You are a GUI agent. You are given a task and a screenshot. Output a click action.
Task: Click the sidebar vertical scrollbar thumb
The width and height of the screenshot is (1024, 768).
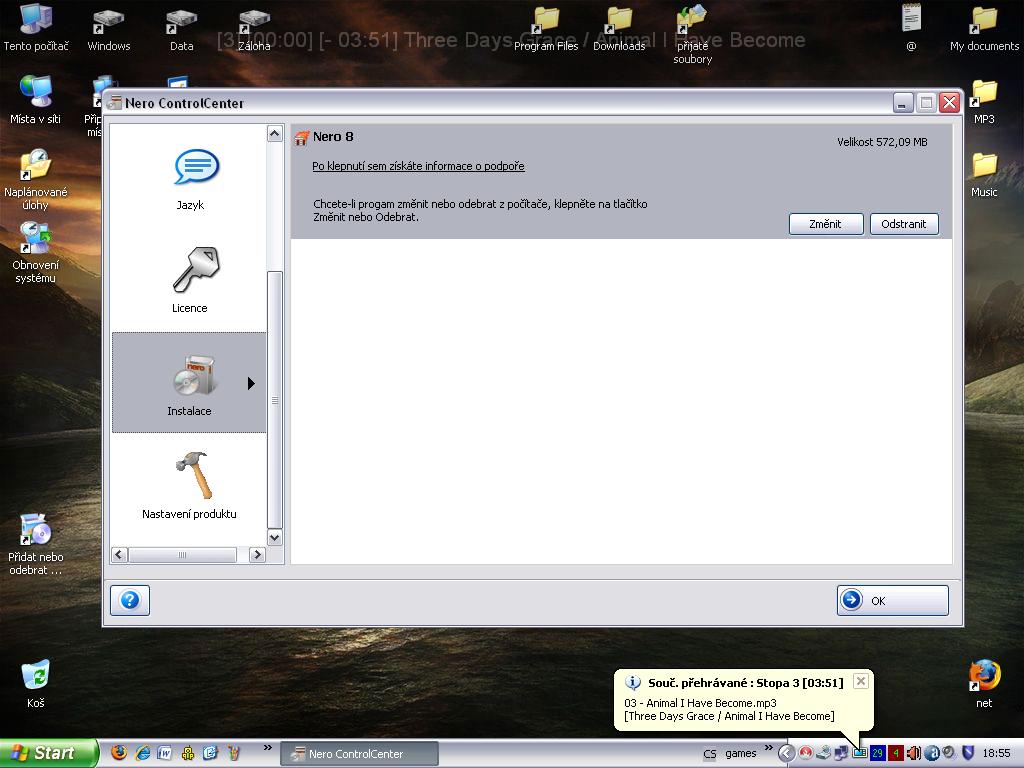pyautogui.click(x=275, y=400)
